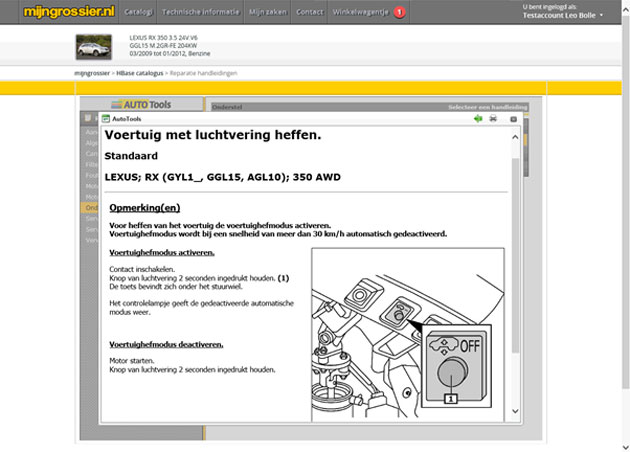The height and width of the screenshot is (452, 630).
Task: Click '03/2009 tot 01/2012, Benzine' text
Action: click(x=170, y=53)
